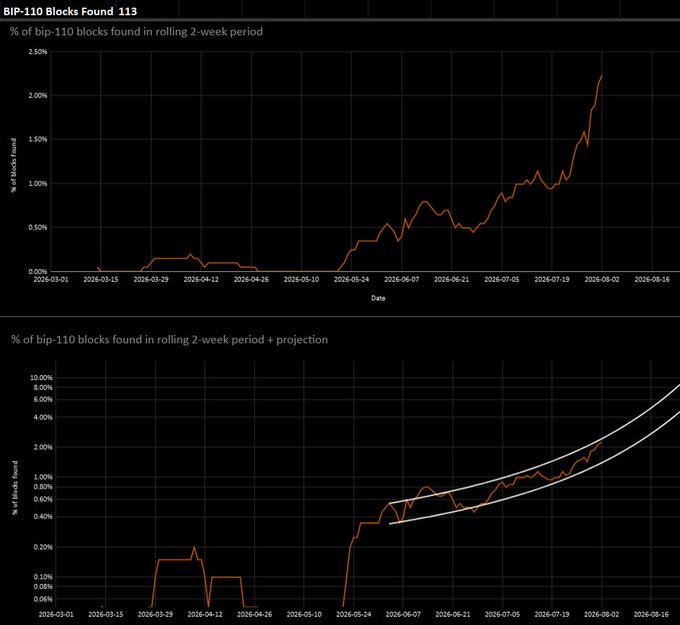Select the '0.08%' y-axis tick

(43, 587)
